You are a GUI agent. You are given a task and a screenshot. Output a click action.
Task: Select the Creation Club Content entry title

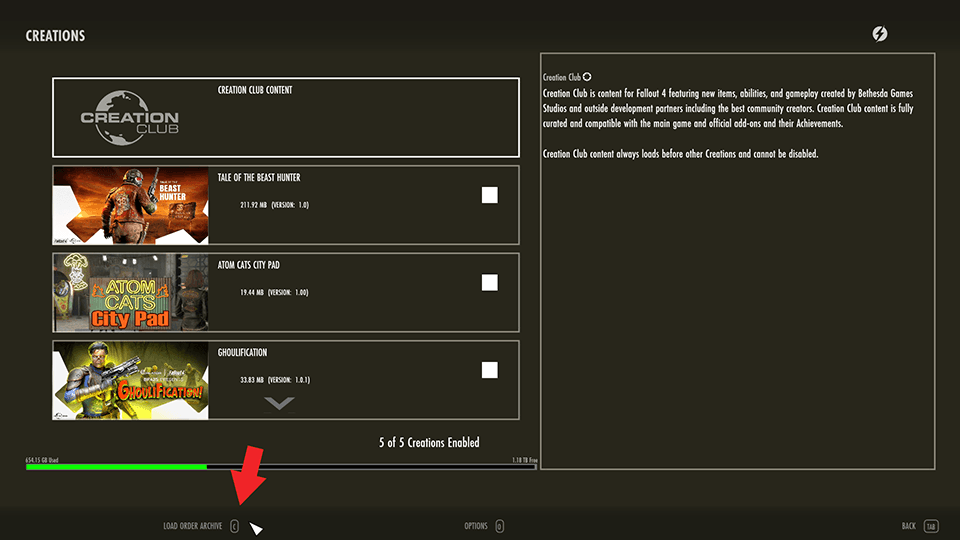coord(255,90)
